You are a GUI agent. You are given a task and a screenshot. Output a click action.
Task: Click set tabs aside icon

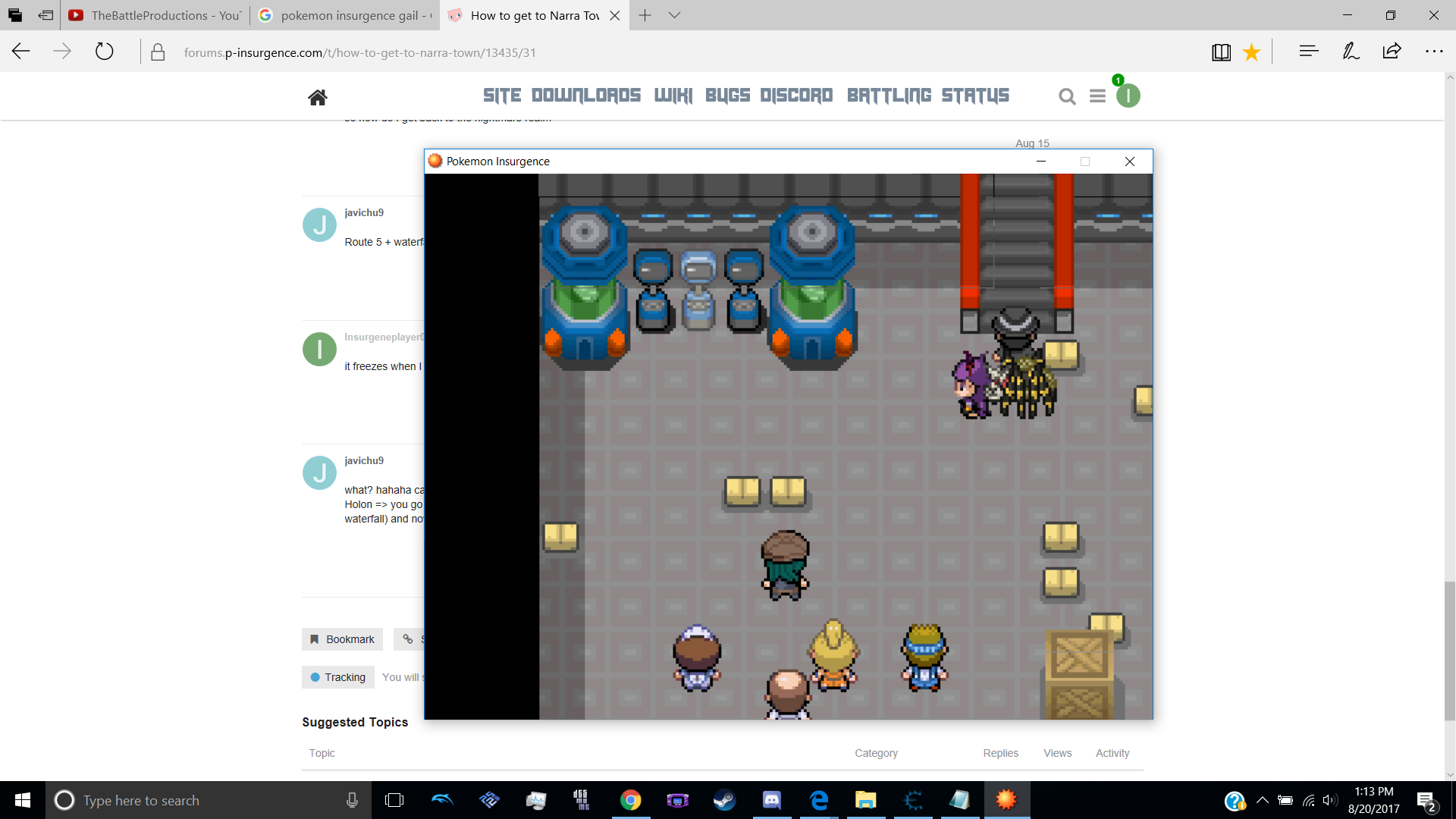click(x=45, y=15)
